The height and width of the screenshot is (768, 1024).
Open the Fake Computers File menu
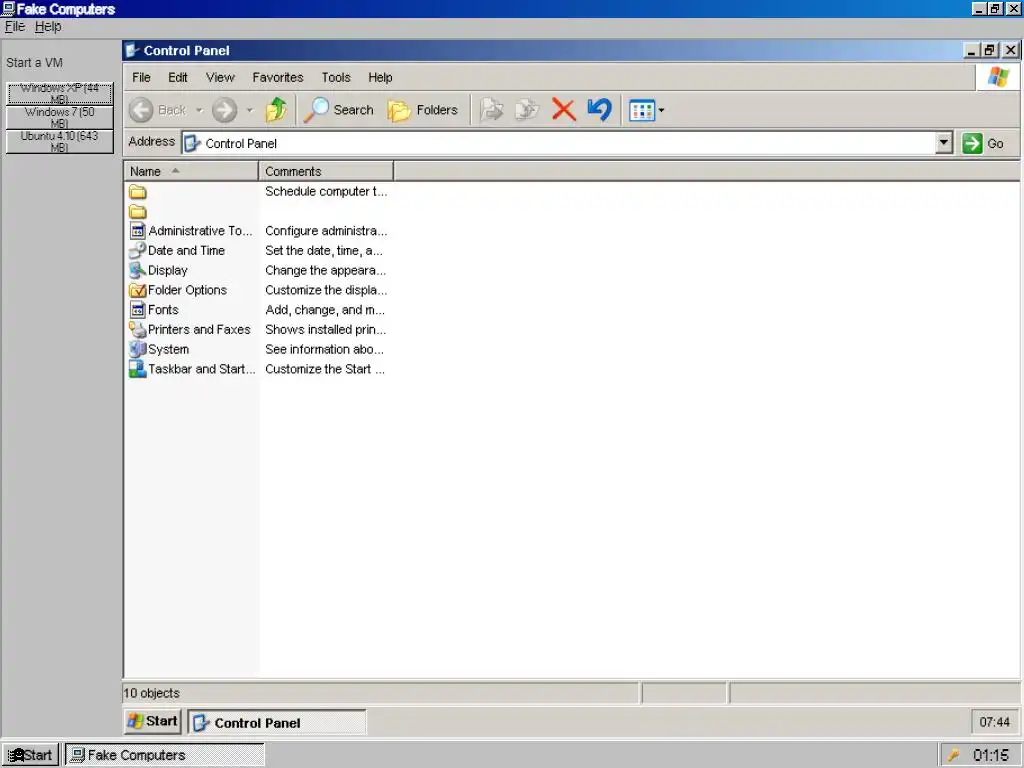click(x=14, y=27)
